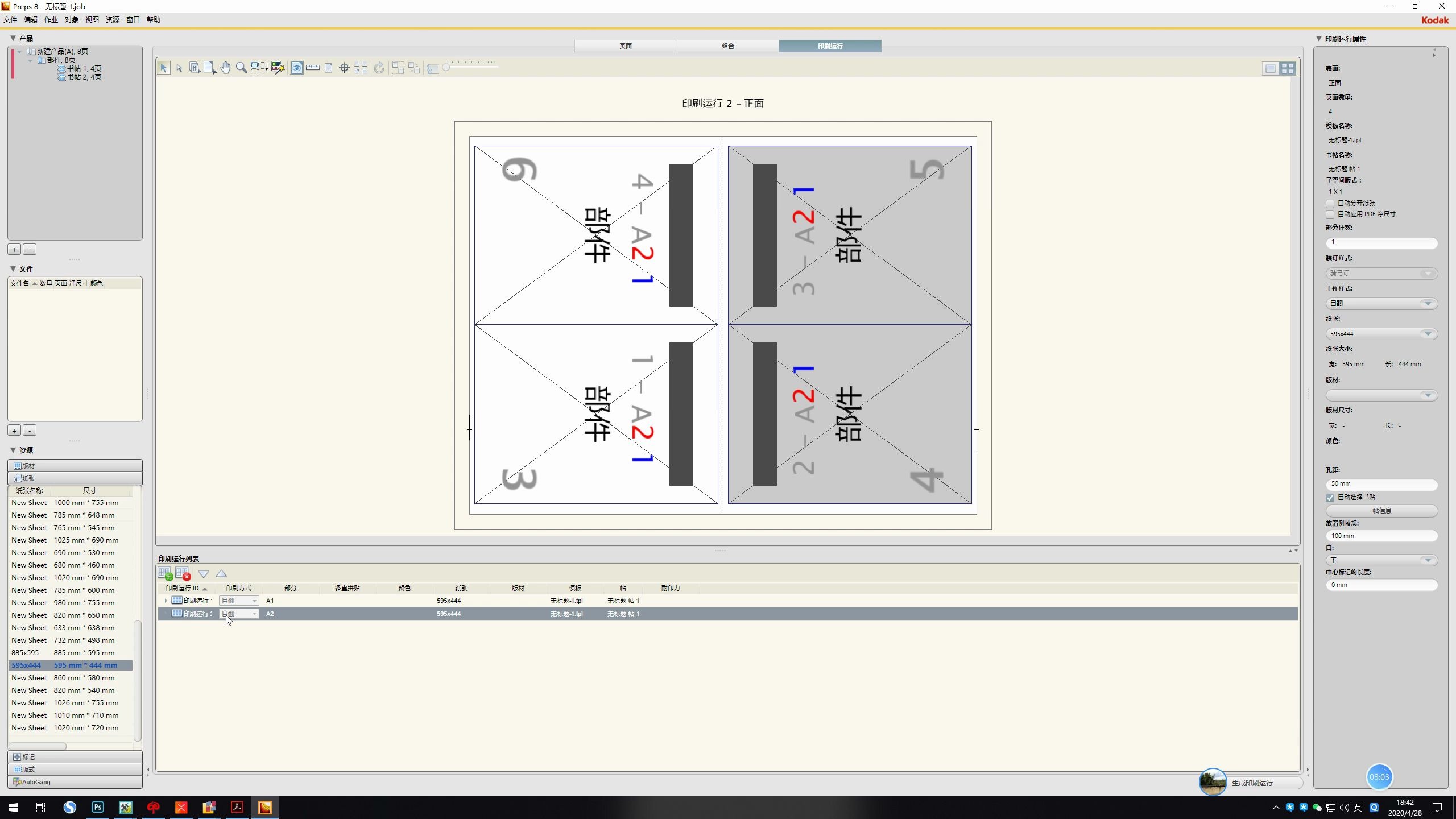Open the 组合 tab
The height and width of the screenshot is (819, 1456).
click(x=728, y=46)
